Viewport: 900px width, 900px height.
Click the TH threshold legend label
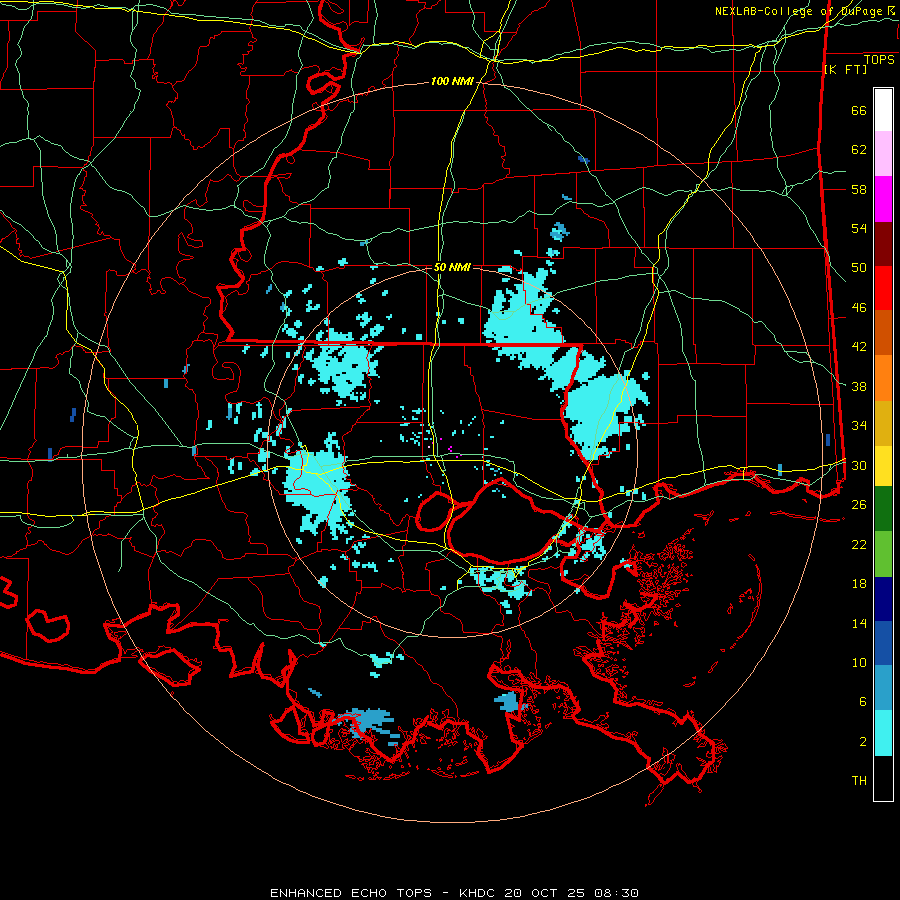(859, 781)
